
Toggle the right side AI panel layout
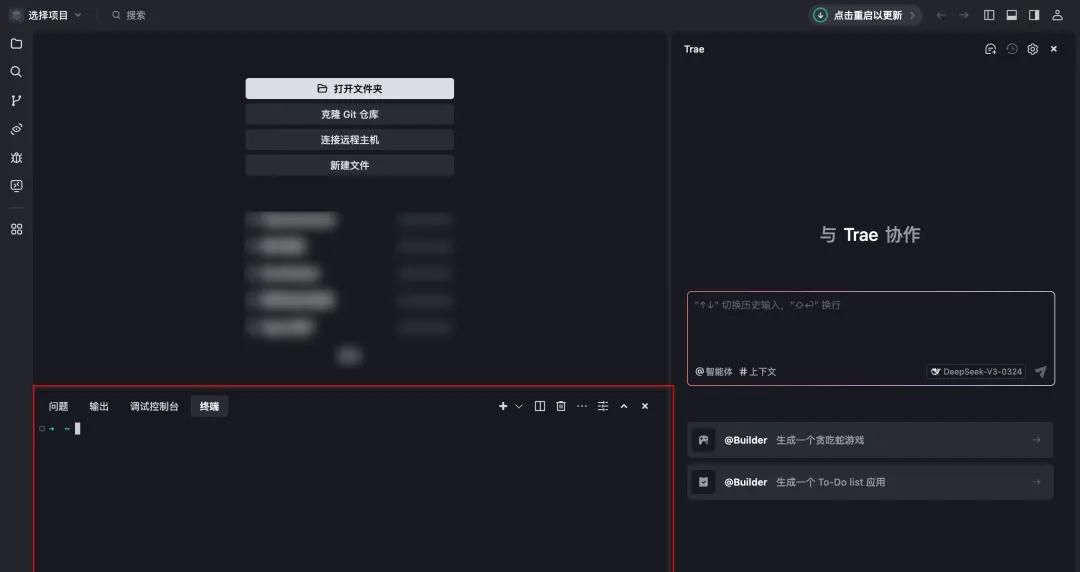(x=1034, y=15)
